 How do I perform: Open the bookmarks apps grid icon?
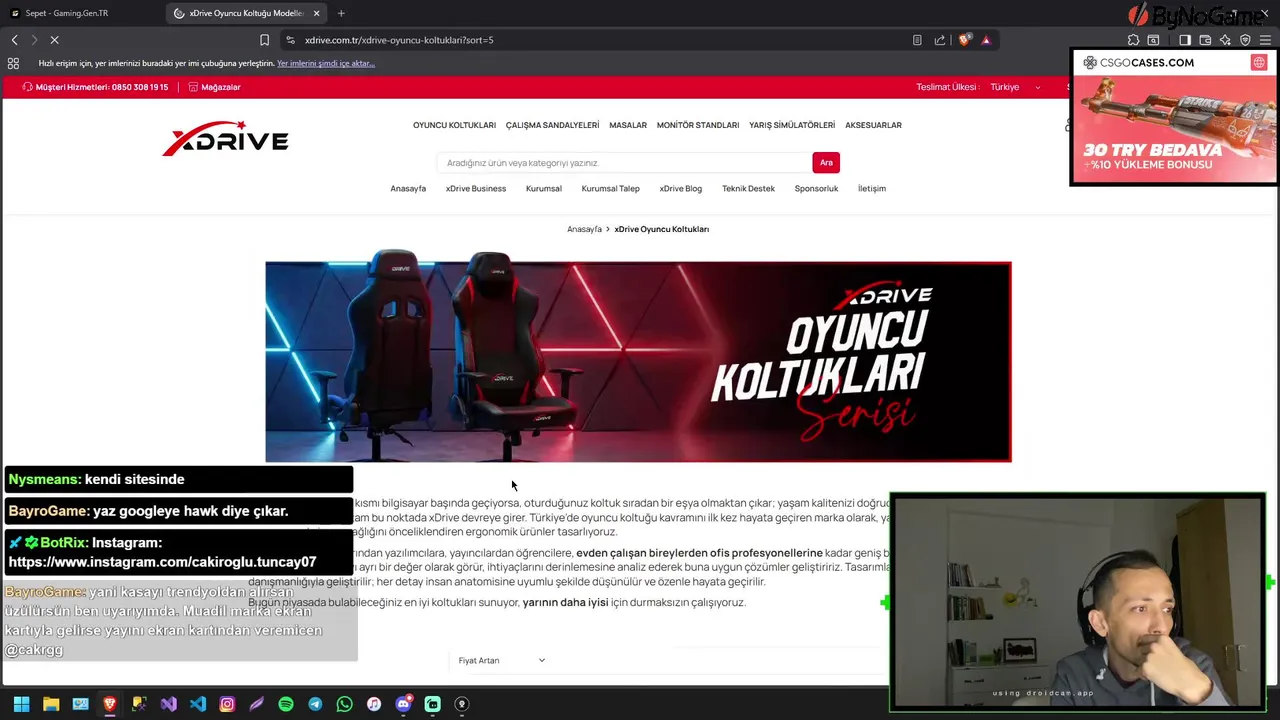[13, 63]
